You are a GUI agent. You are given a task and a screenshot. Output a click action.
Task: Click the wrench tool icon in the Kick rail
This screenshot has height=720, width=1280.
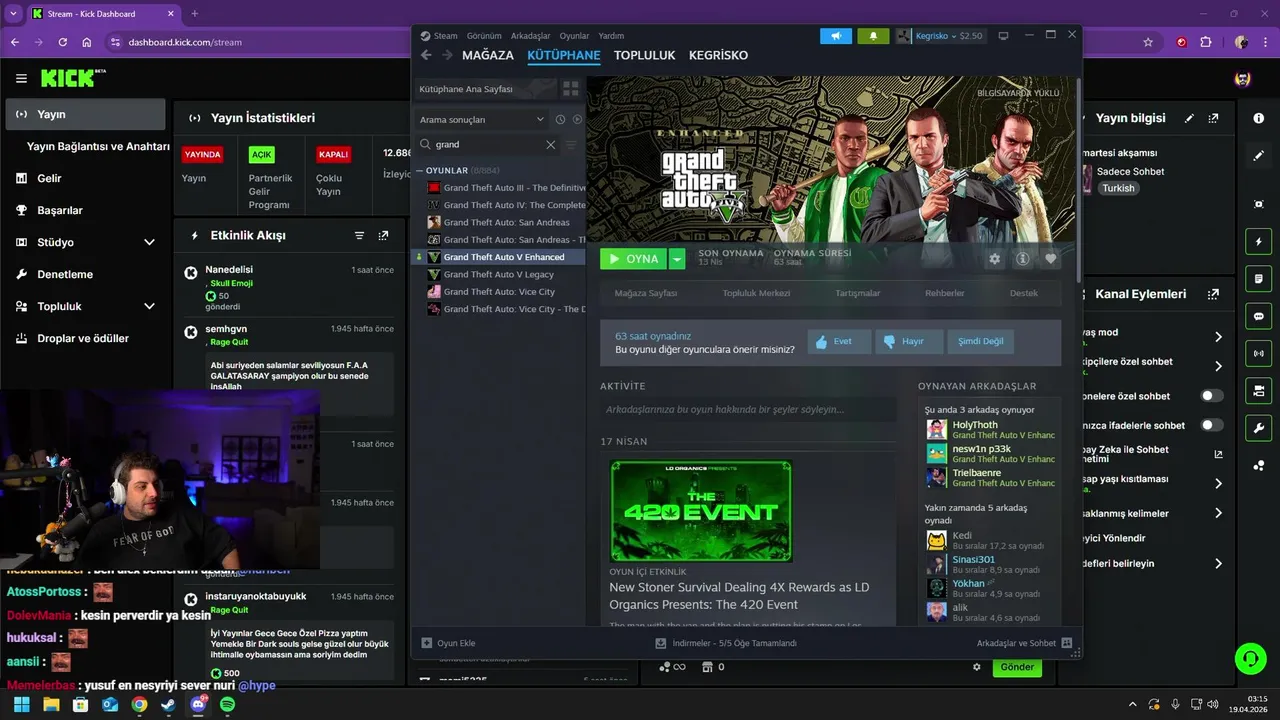pos(1258,427)
